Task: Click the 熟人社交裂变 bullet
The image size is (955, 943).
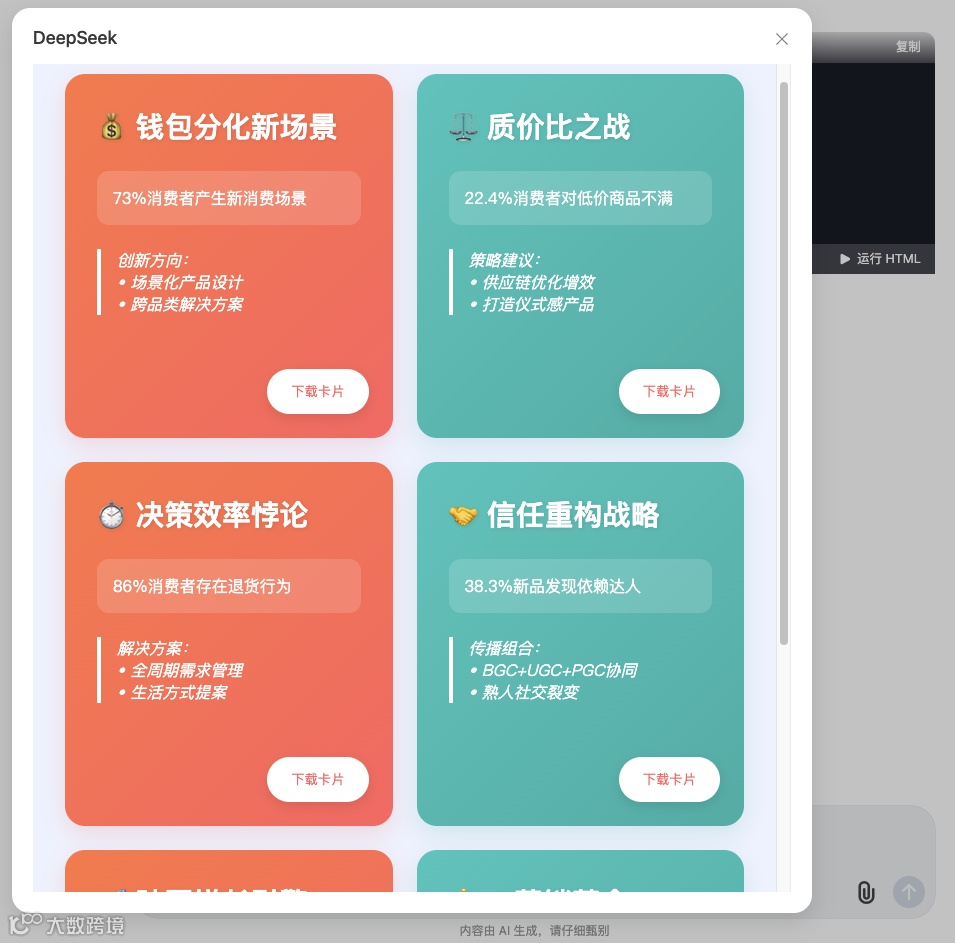Action: click(524, 692)
